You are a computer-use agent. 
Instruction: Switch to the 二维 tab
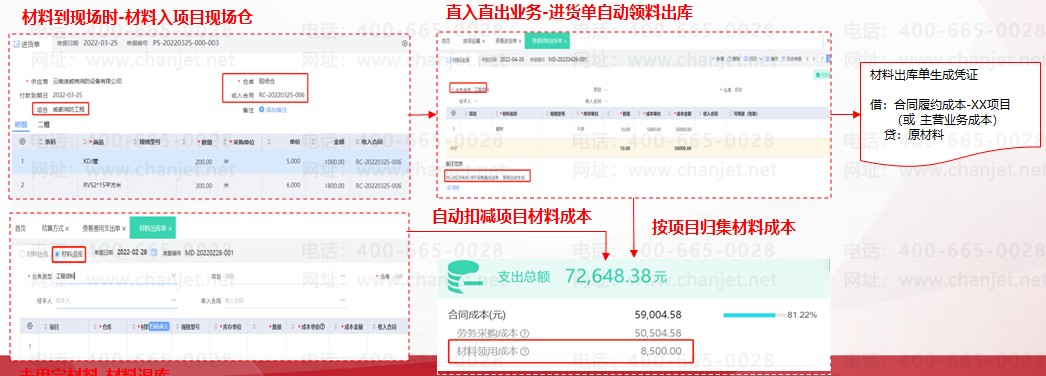coord(43,124)
